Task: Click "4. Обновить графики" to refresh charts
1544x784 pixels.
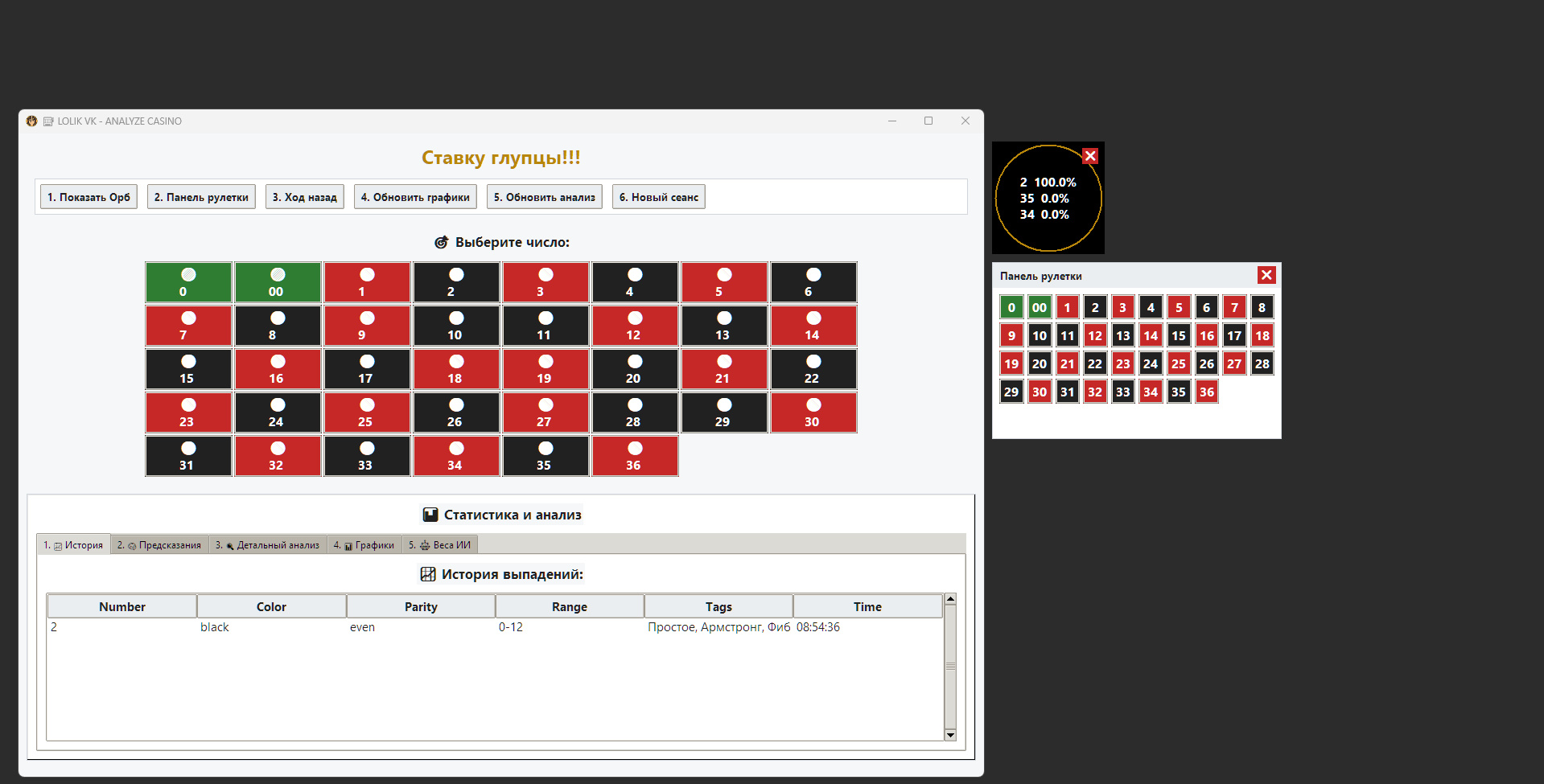Action: click(415, 197)
